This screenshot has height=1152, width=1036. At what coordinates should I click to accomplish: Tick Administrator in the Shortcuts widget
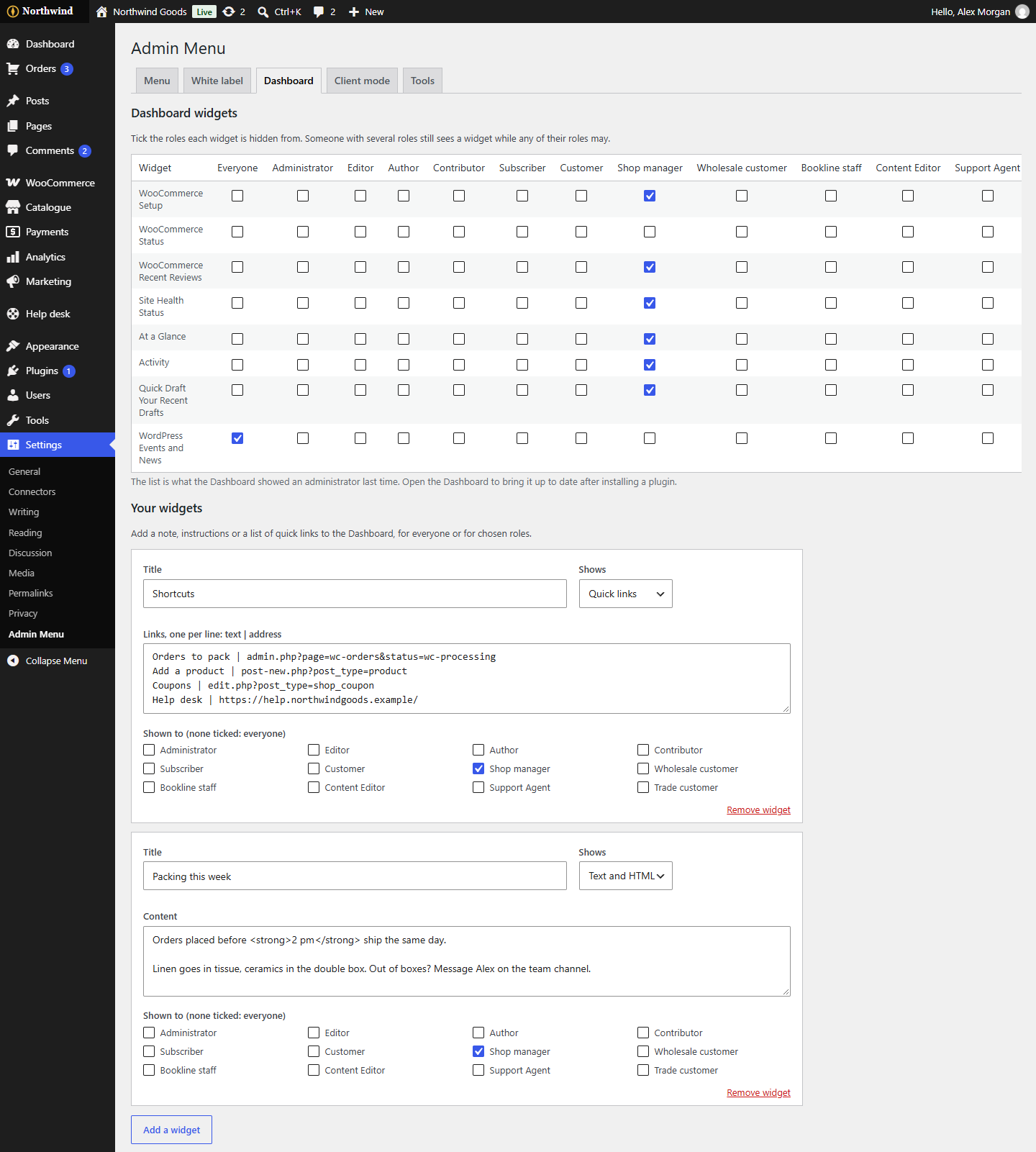pos(149,750)
